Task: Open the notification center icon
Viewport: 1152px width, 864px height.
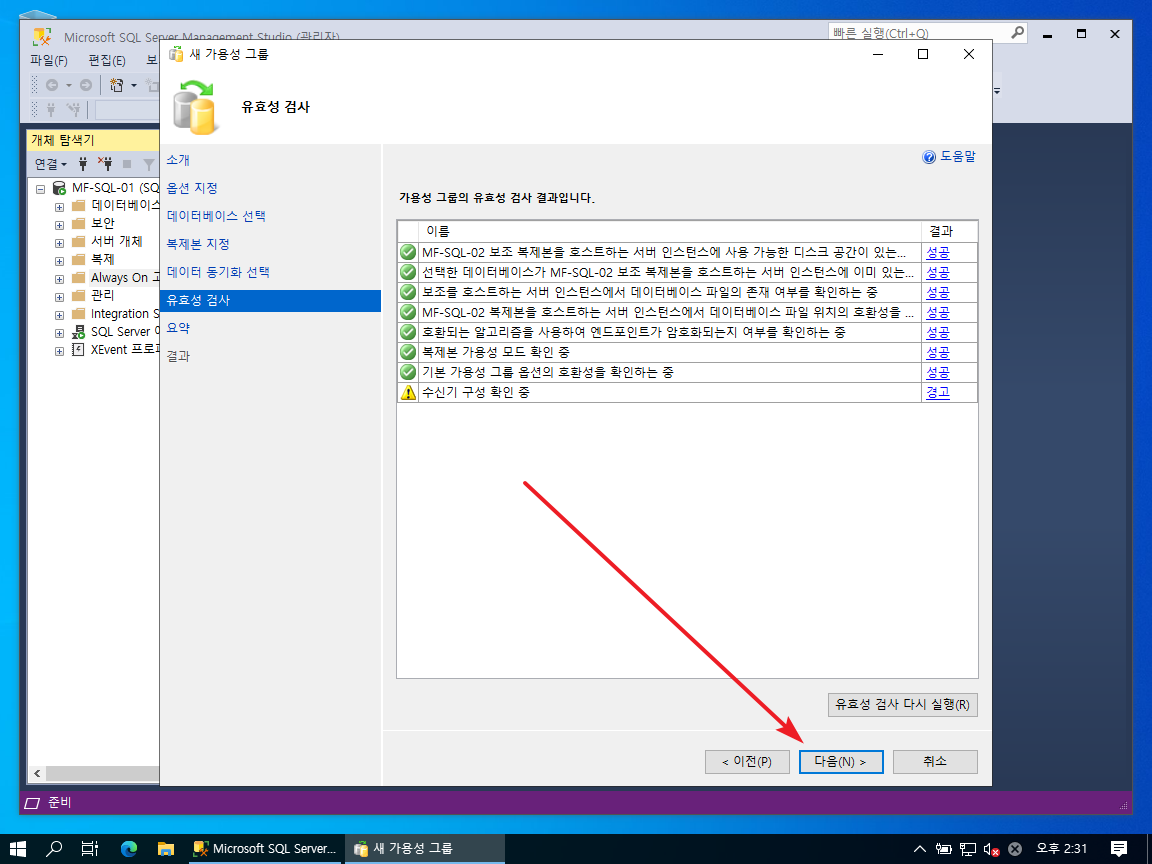Action: pyautogui.click(x=1118, y=849)
